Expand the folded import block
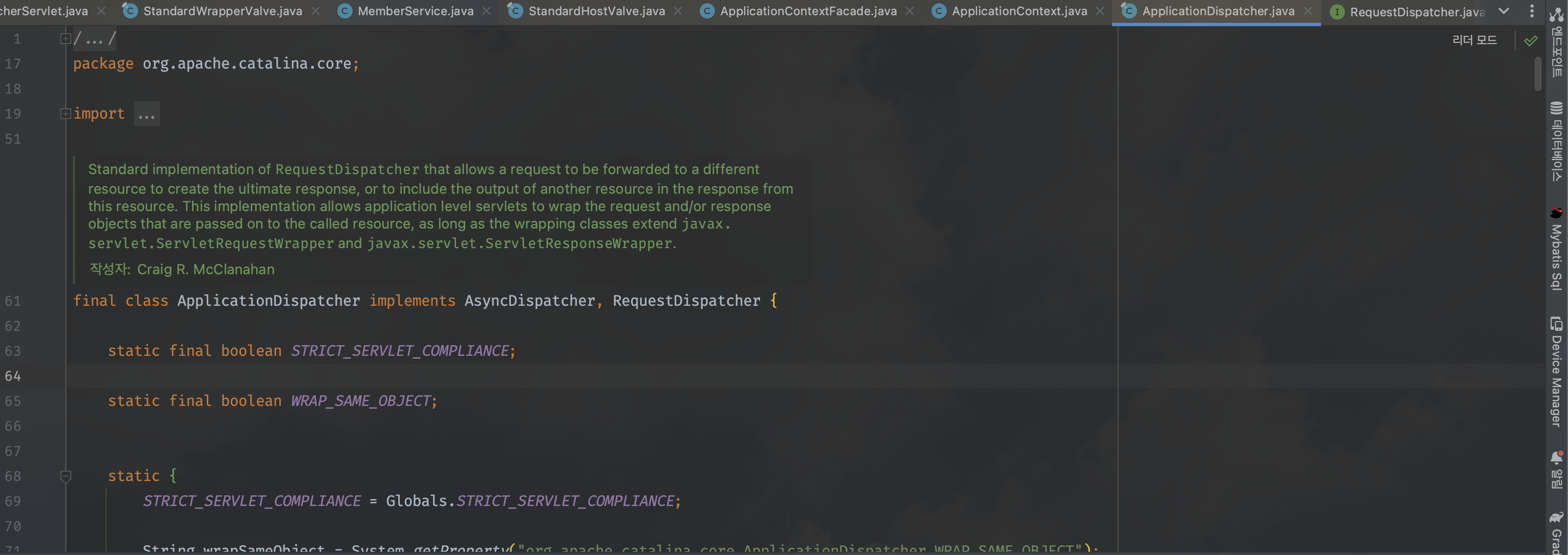The height and width of the screenshot is (555, 1568). [65, 114]
